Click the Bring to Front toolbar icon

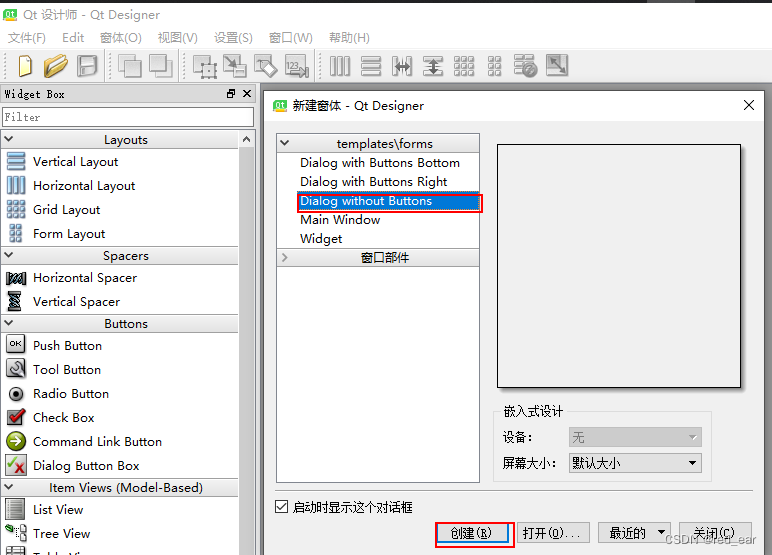click(x=161, y=66)
